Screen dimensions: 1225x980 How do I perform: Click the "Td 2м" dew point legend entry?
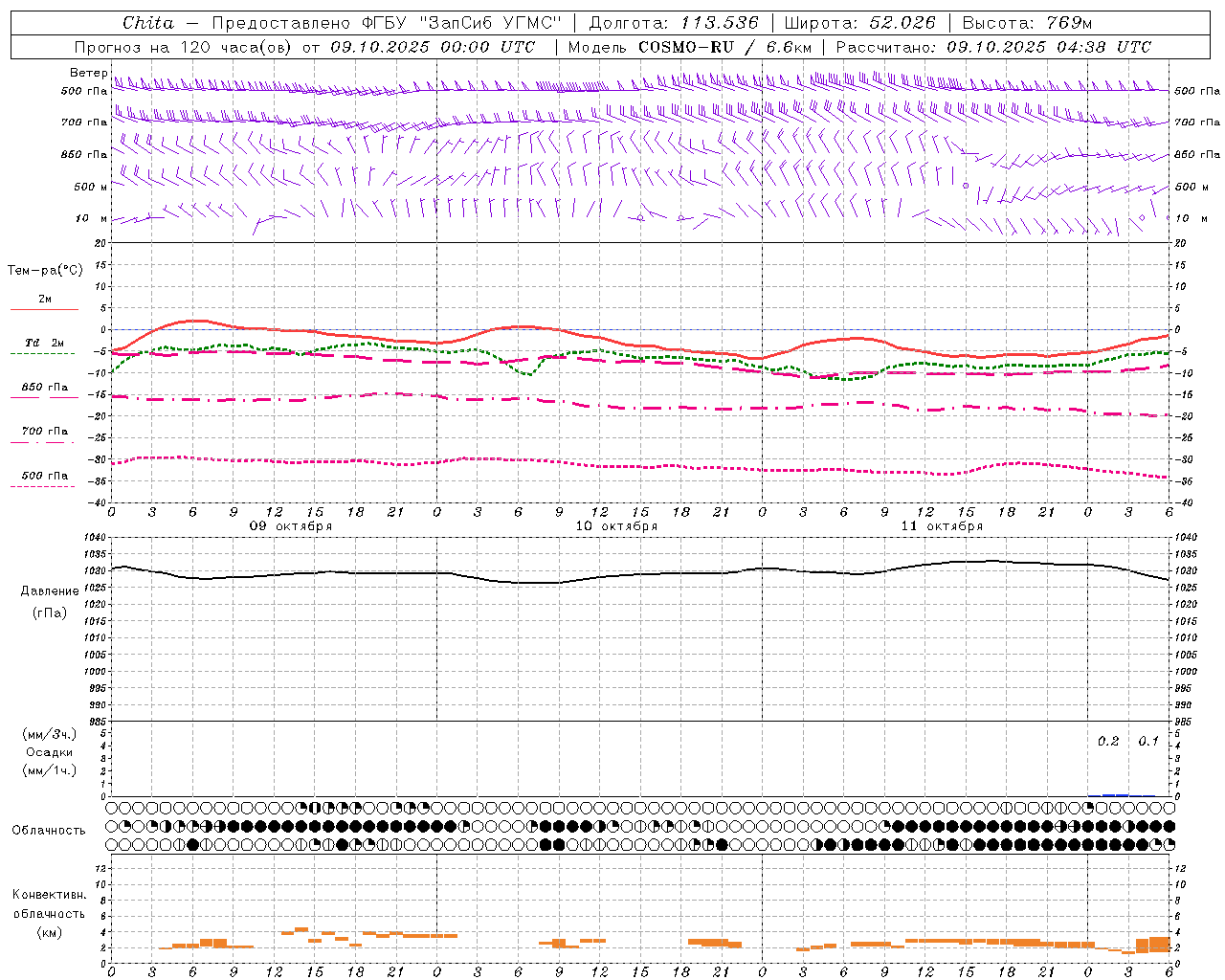[x=45, y=343]
